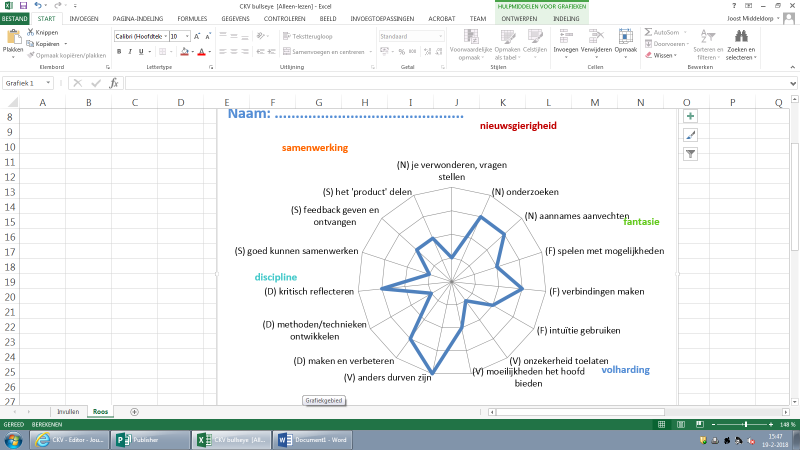Apply the red font color swatch
Image resolution: width=800 pixels, height=450 pixels.
coord(202,52)
